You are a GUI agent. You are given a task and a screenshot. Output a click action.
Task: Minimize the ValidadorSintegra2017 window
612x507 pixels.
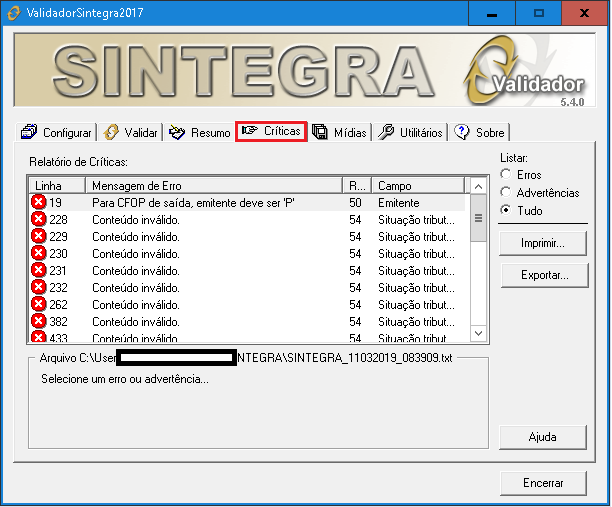point(492,13)
